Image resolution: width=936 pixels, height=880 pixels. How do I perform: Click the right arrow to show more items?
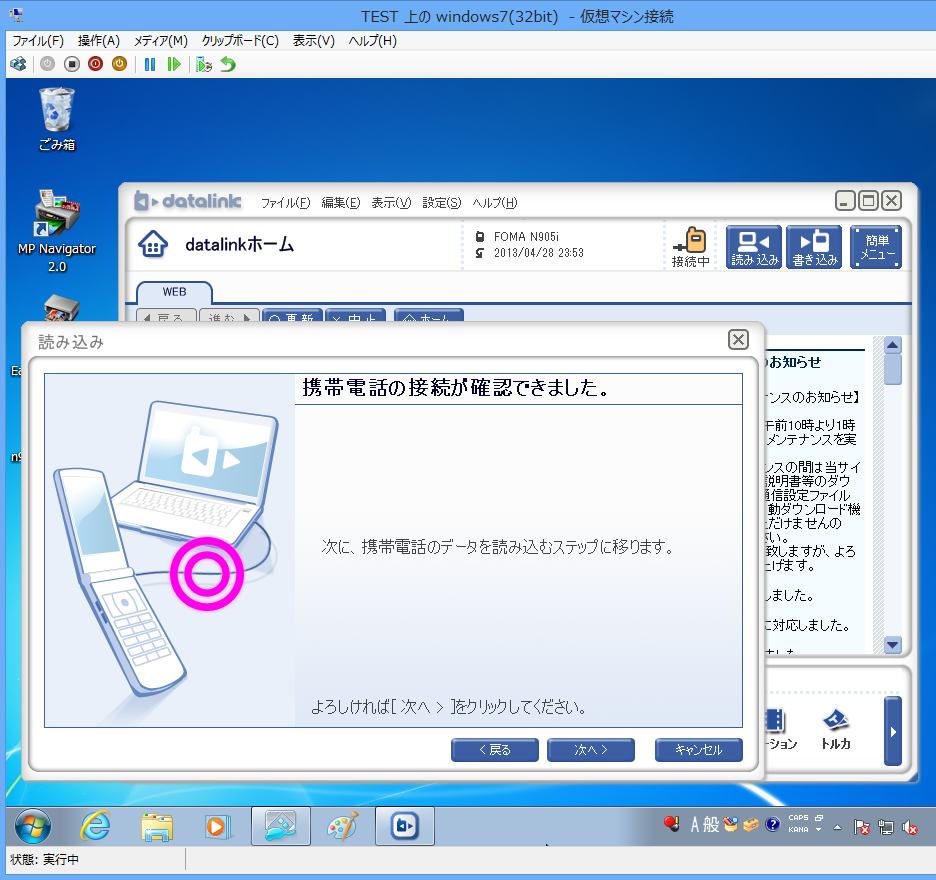(893, 731)
